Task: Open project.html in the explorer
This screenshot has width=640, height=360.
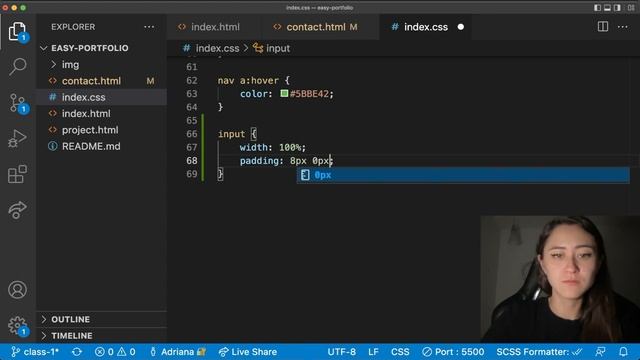Action: click(x=90, y=130)
